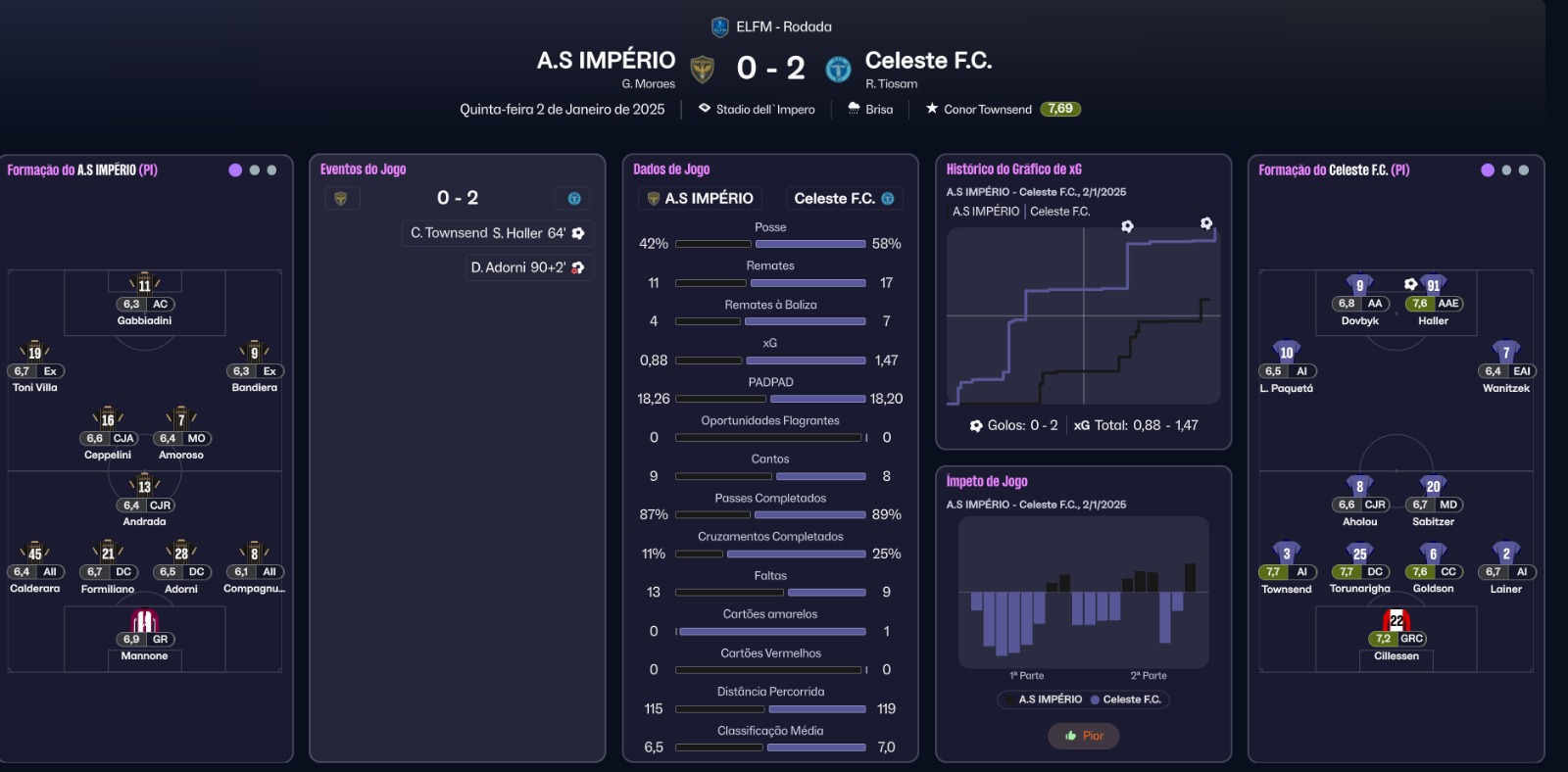Click the star icon before Conor Townsend

coord(932,109)
